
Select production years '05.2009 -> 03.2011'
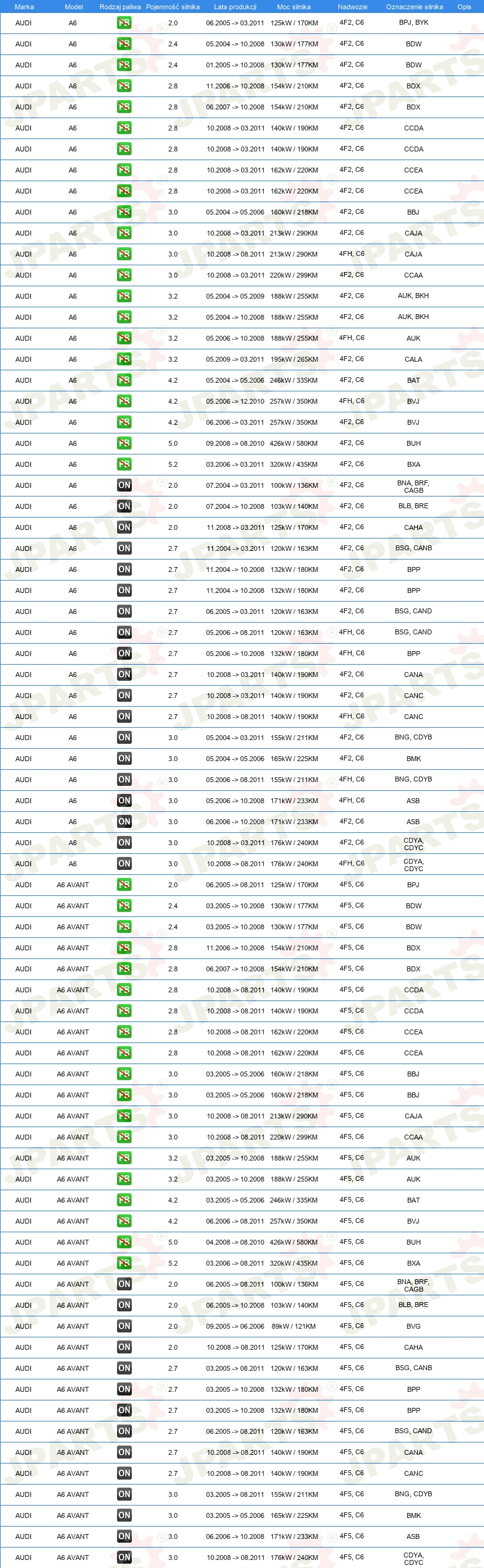click(x=235, y=359)
